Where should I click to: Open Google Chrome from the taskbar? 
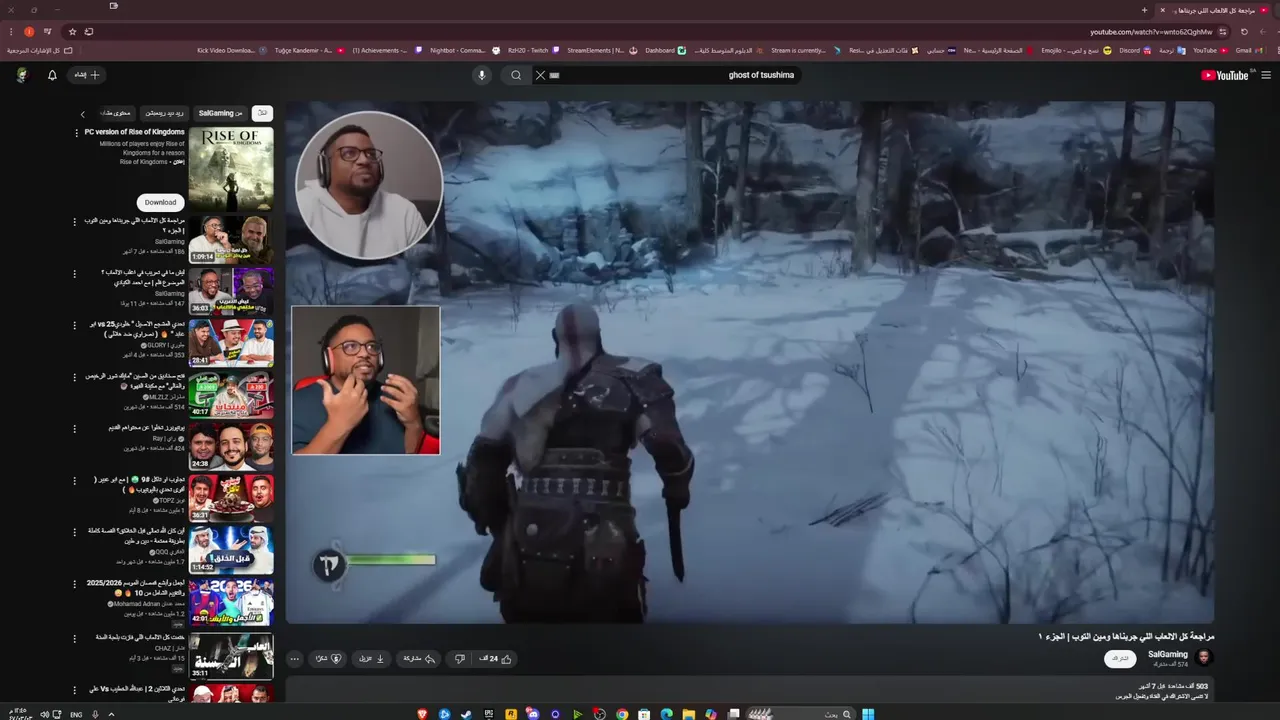click(622, 714)
